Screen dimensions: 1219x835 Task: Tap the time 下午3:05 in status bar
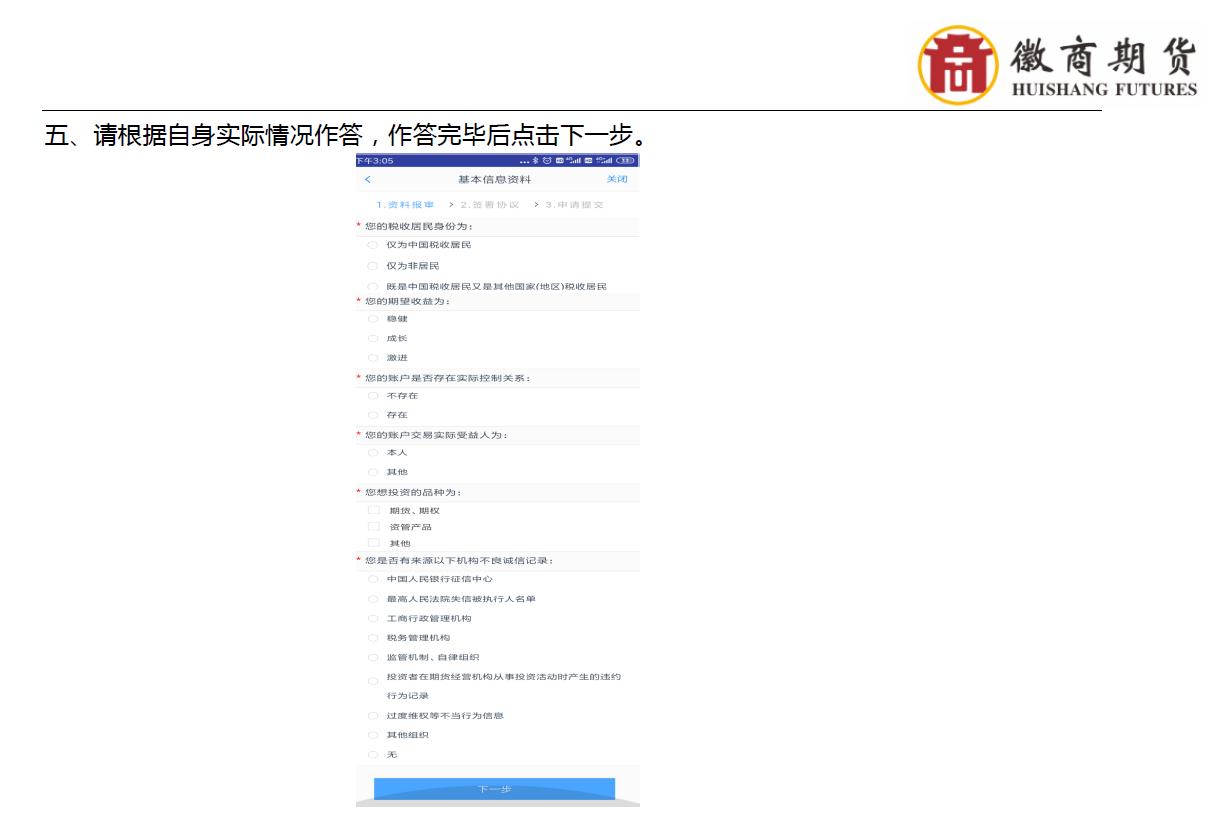pyautogui.click(x=376, y=161)
